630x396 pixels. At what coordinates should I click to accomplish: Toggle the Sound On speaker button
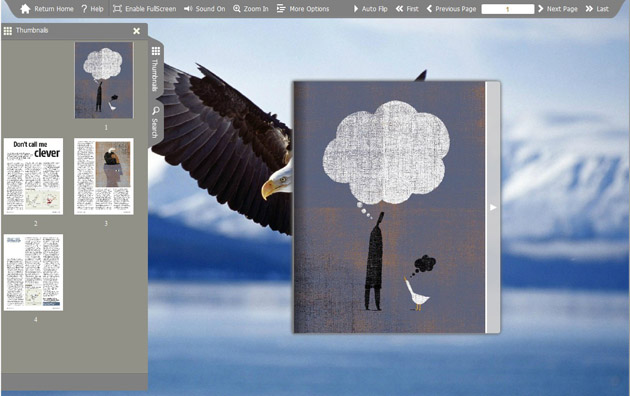click(x=205, y=9)
